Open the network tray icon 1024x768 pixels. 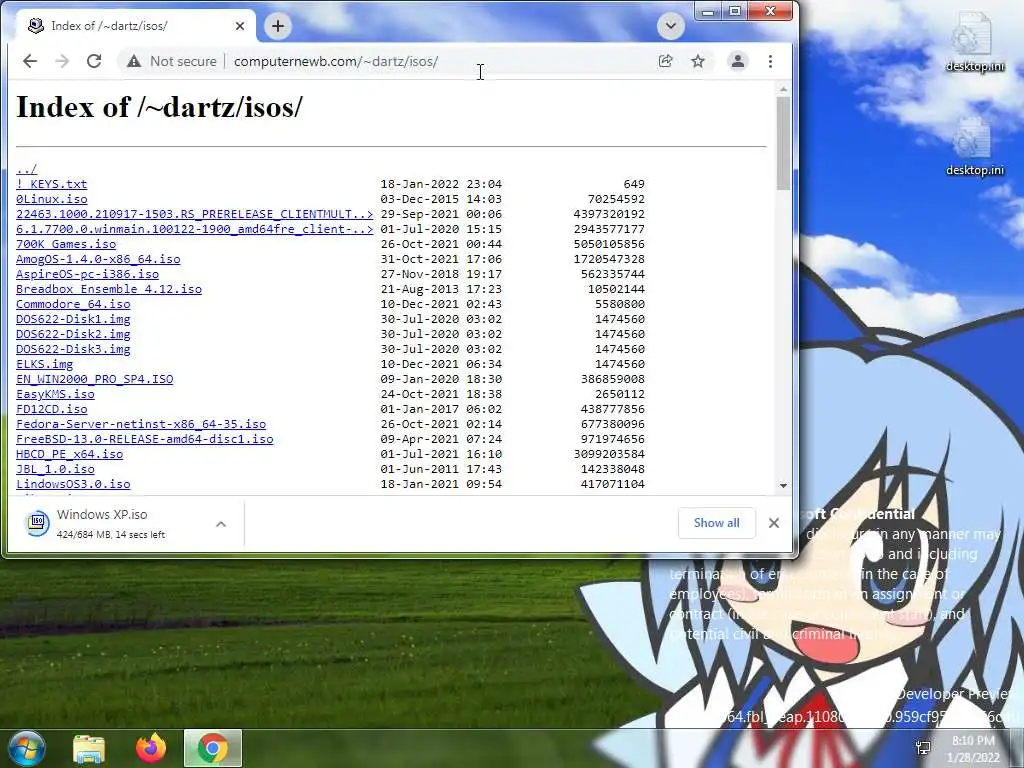[923, 748]
